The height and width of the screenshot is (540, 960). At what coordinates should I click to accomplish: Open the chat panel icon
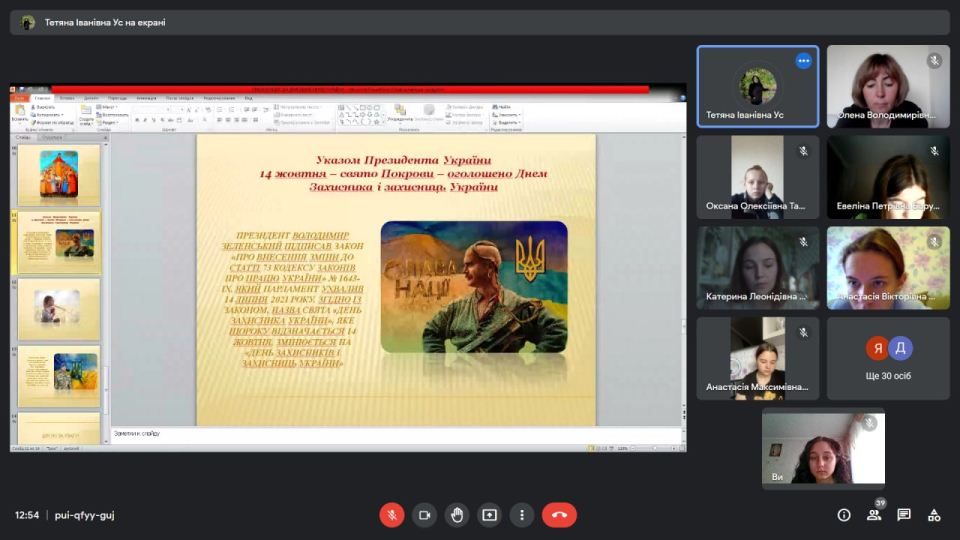(904, 515)
